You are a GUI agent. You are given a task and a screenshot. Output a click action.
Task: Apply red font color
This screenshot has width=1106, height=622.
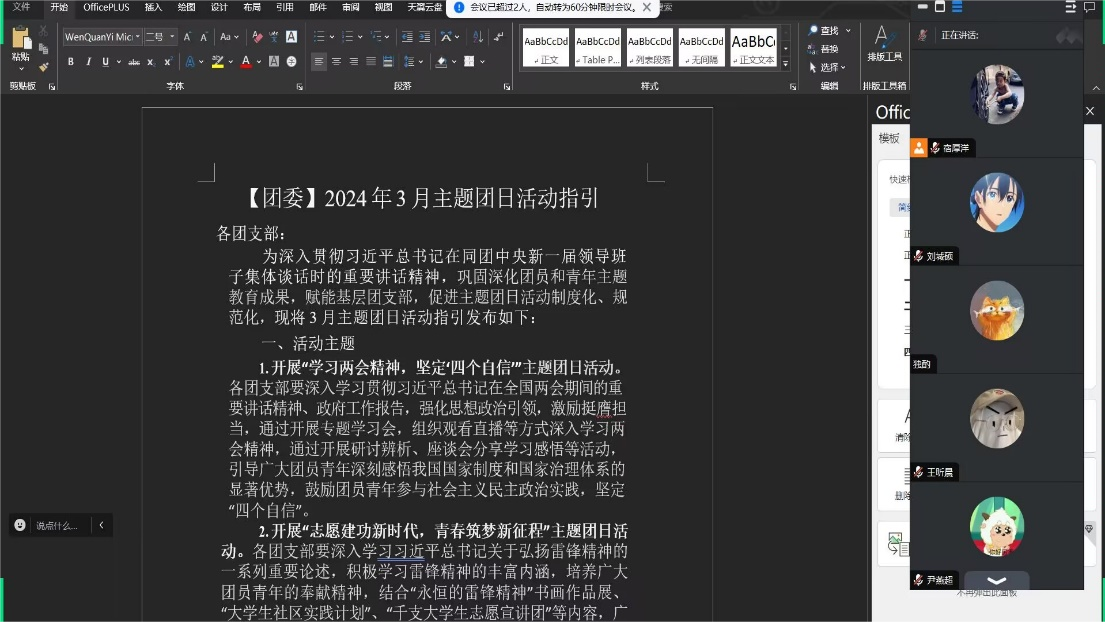pos(245,62)
